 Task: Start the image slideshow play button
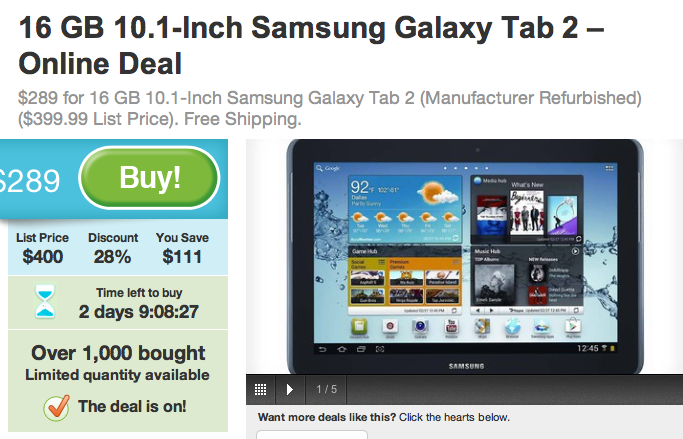290,389
